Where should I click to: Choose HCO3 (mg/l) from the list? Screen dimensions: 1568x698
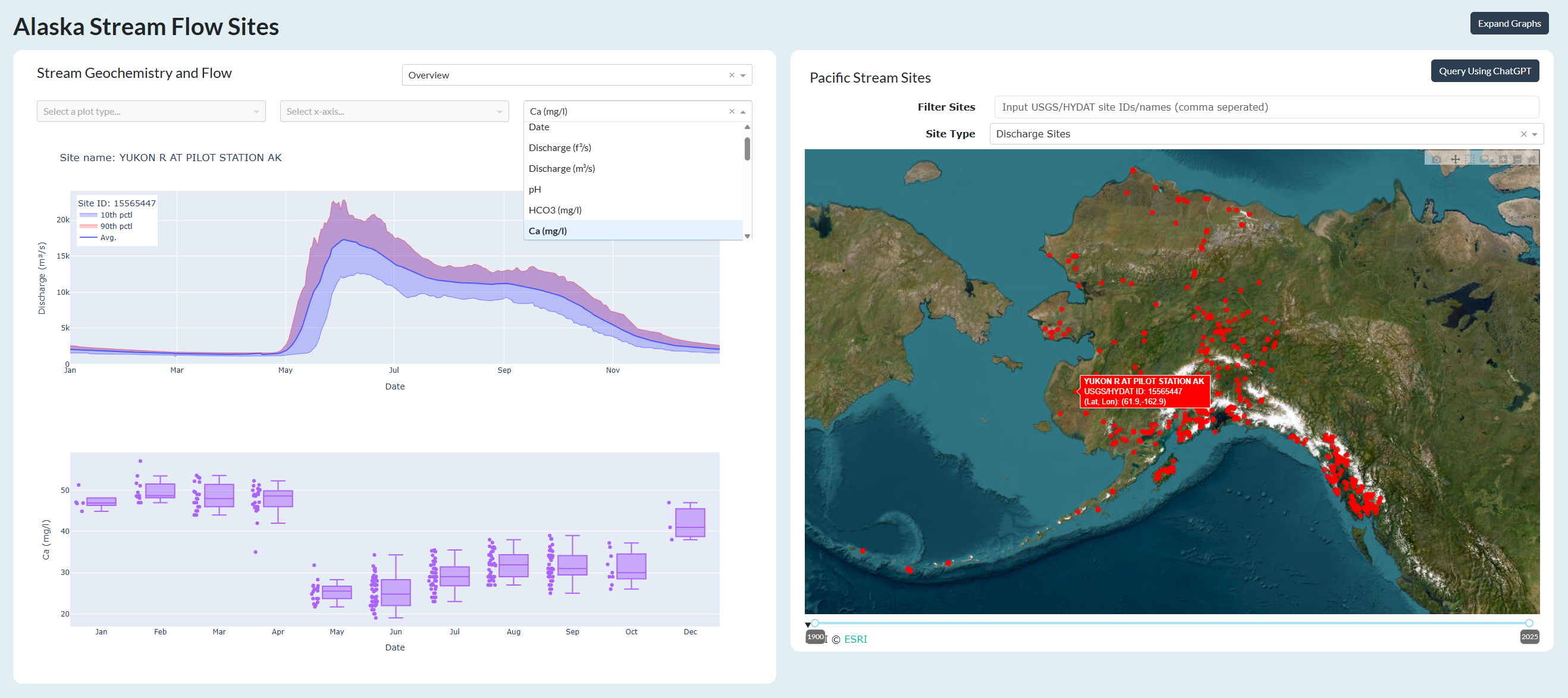(555, 210)
